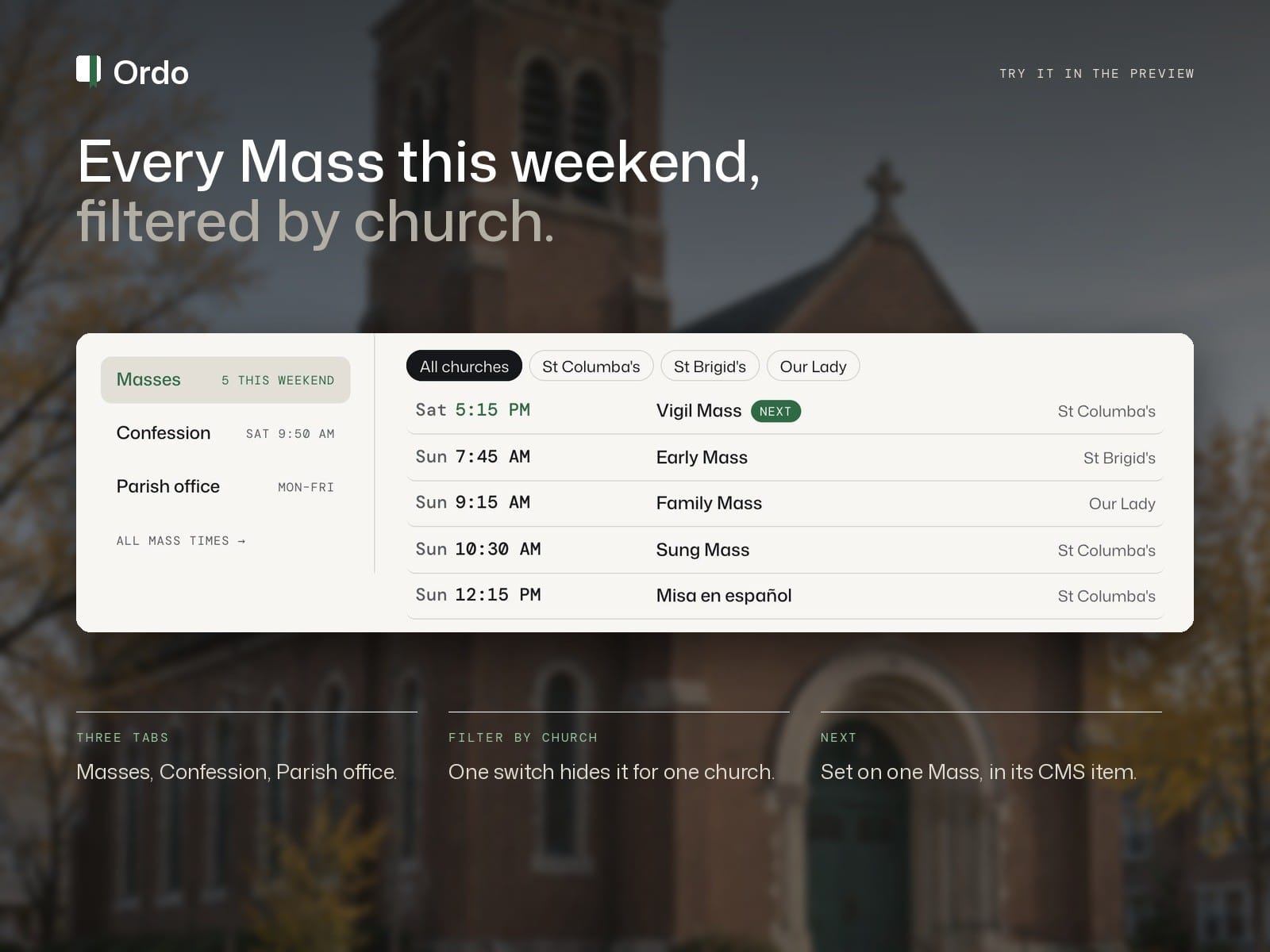Click the NEXT feature heading at bottom
1270x952 pixels.
[x=838, y=738]
